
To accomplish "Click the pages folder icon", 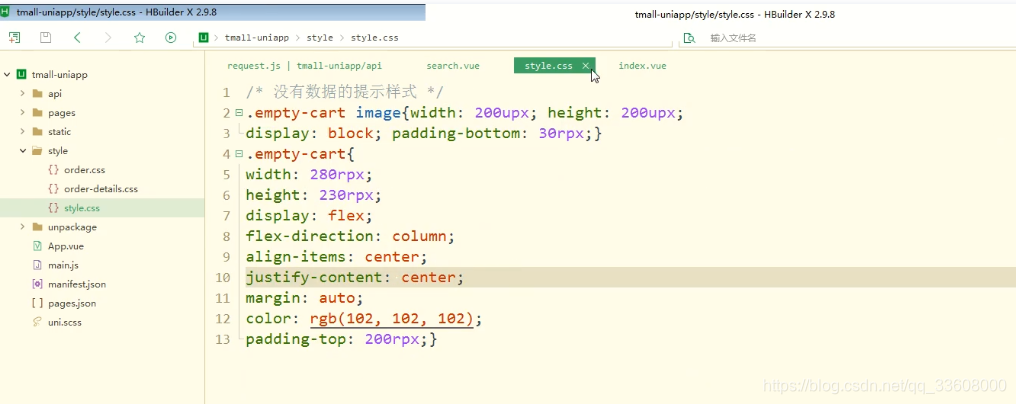I will point(38,113).
